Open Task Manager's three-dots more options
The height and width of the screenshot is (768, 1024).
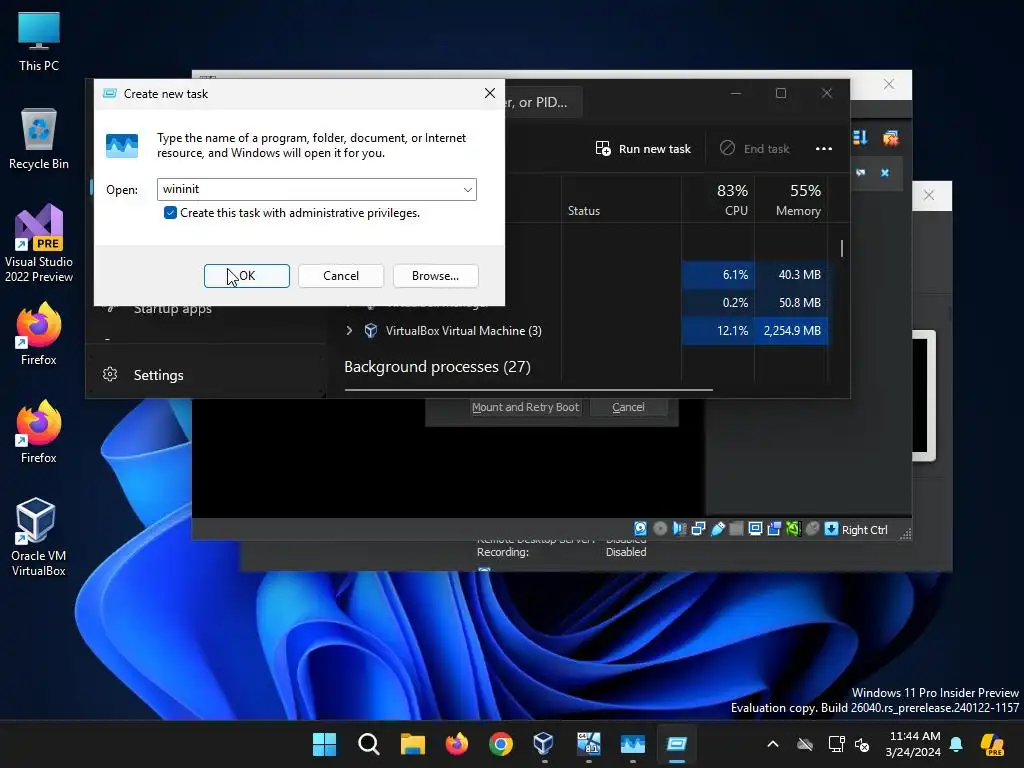[824, 149]
